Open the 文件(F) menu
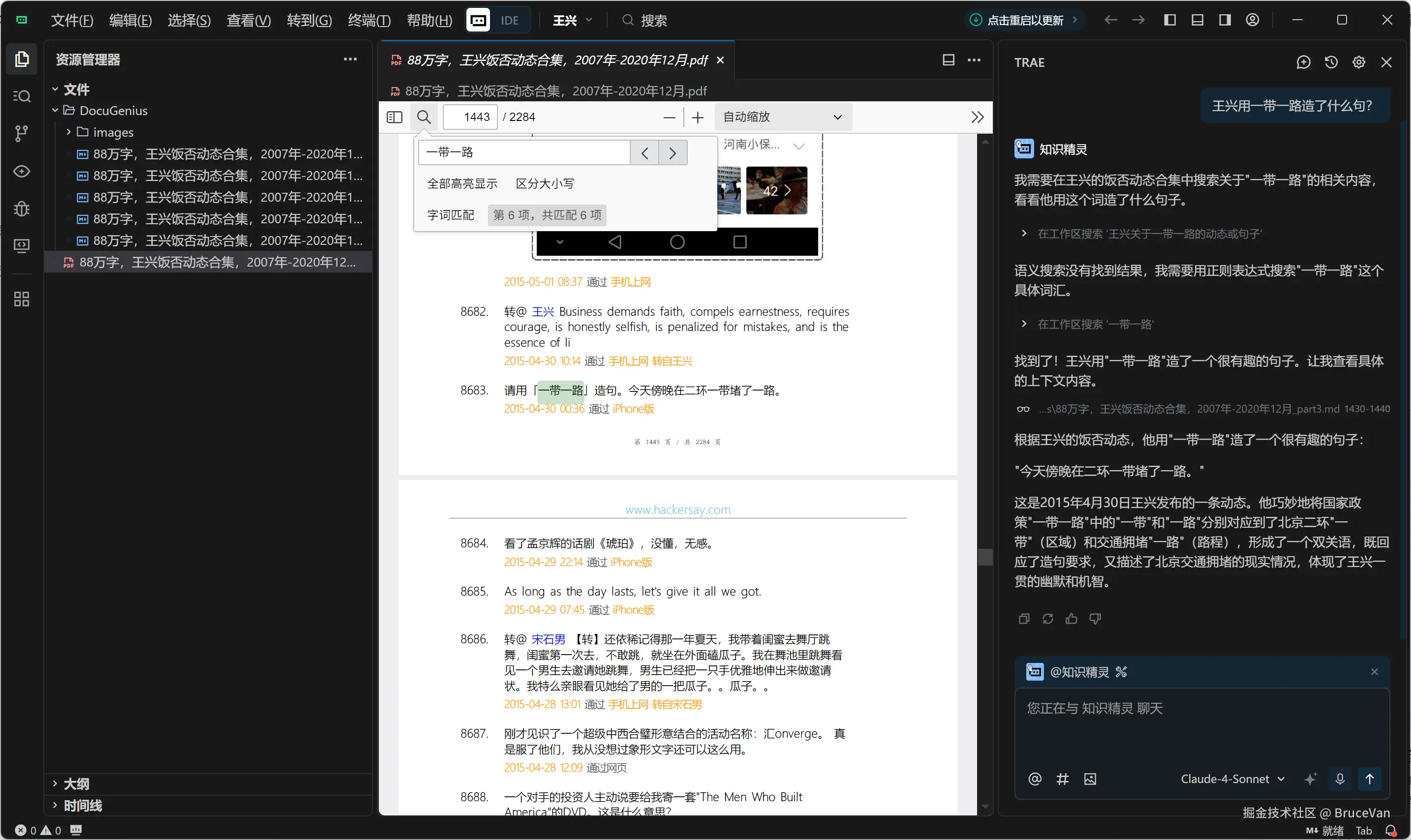Screen dimensions: 1411x840 coord(72,20)
